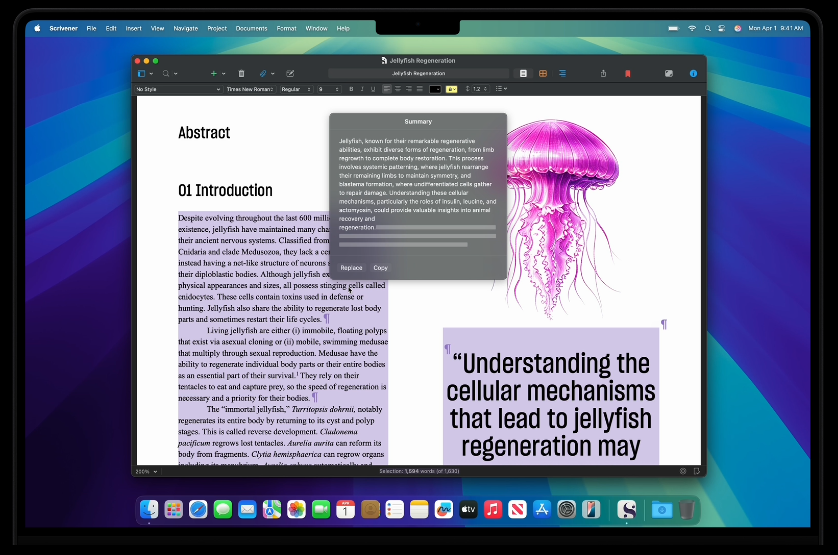Toggle Bold formatting
The height and width of the screenshot is (555, 838).
[x=351, y=89]
